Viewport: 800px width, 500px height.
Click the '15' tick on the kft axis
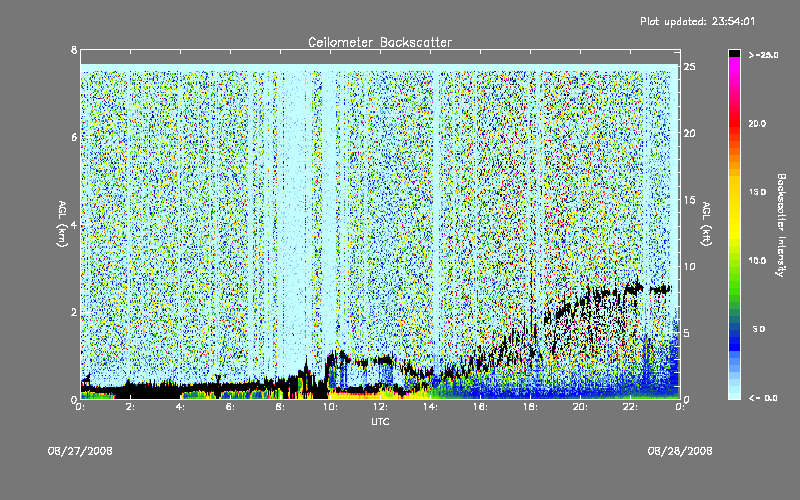pos(689,200)
